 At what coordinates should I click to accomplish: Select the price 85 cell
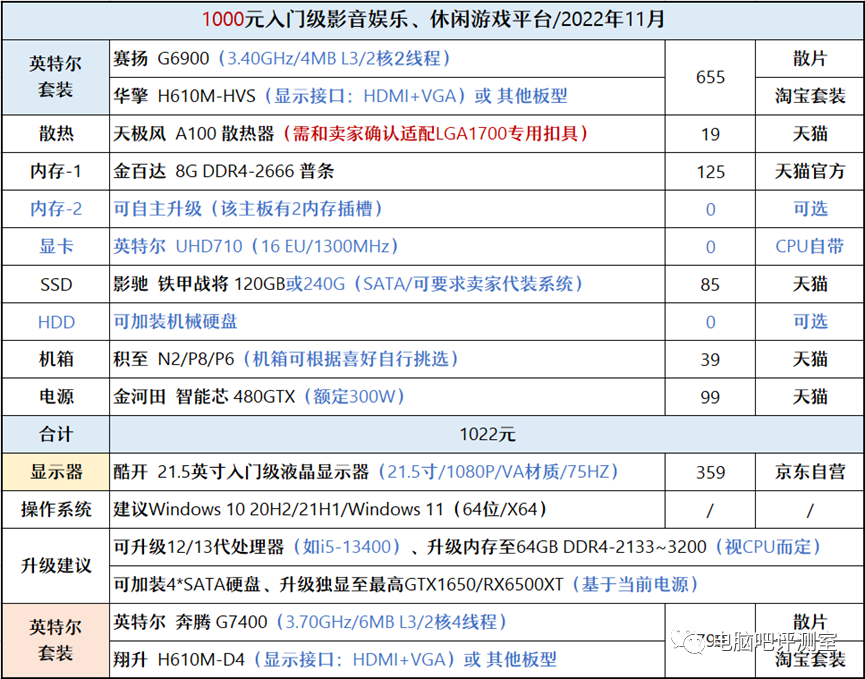click(x=710, y=284)
